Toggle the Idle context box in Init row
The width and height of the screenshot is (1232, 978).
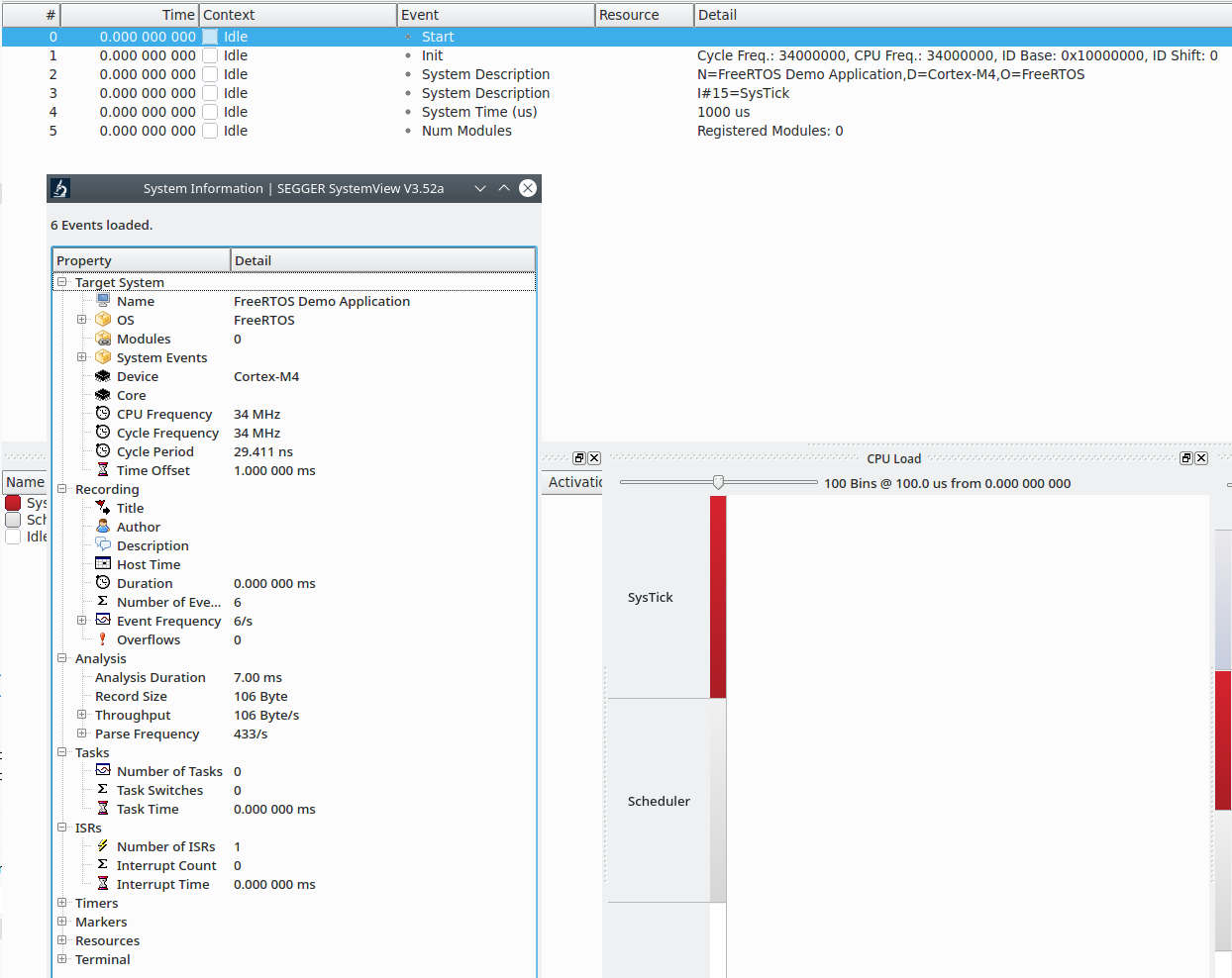pos(210,55)
